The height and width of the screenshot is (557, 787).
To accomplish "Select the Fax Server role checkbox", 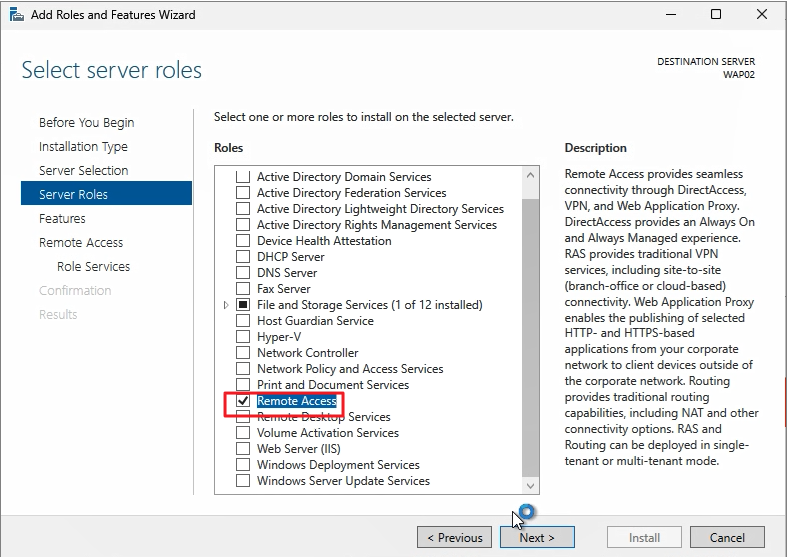I will pos(243,289).
